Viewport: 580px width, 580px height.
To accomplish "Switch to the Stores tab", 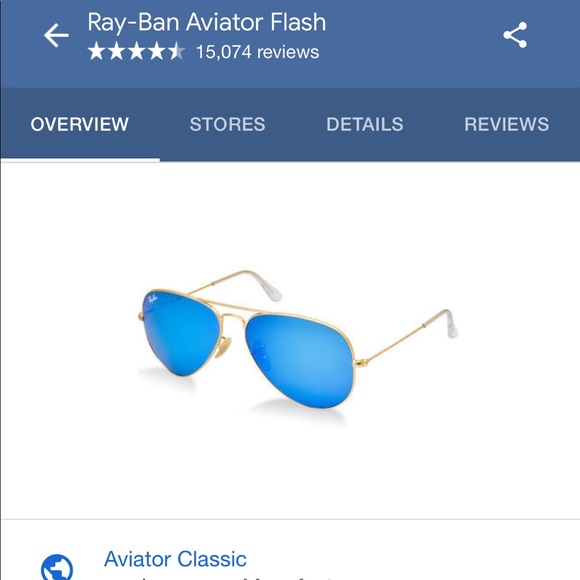I will [x=227, y=124].
